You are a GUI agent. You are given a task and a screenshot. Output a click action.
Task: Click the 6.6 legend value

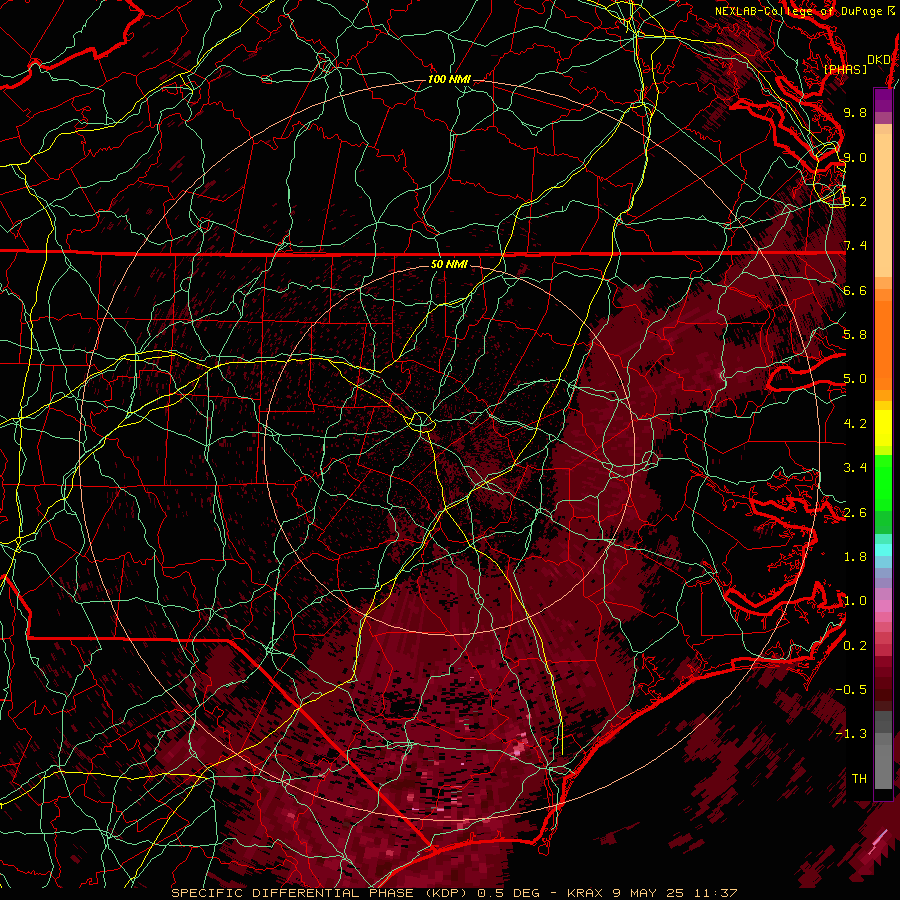click(x=855, y=290)
